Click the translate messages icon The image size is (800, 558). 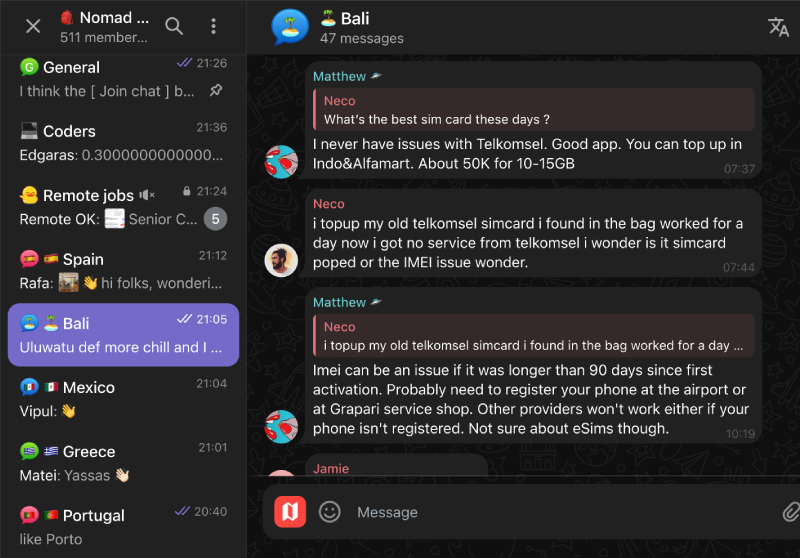(x=778, y=27)
